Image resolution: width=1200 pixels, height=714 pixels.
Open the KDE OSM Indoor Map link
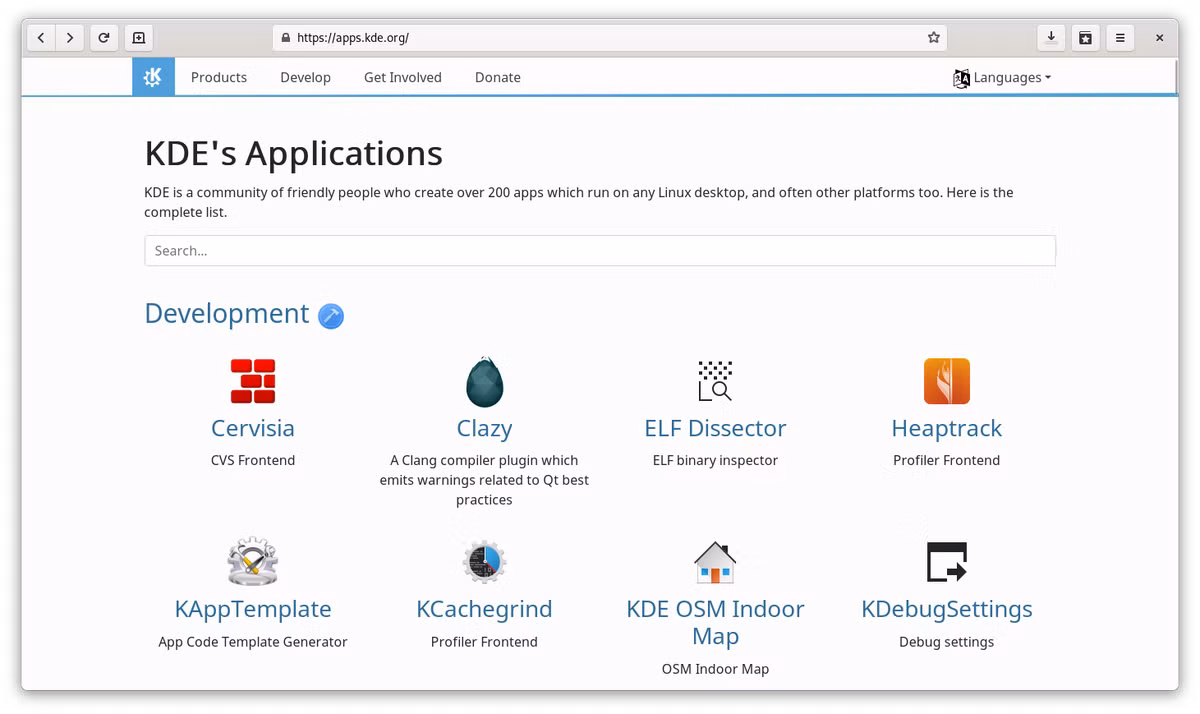pyautogui.click(x=715, y=622)
